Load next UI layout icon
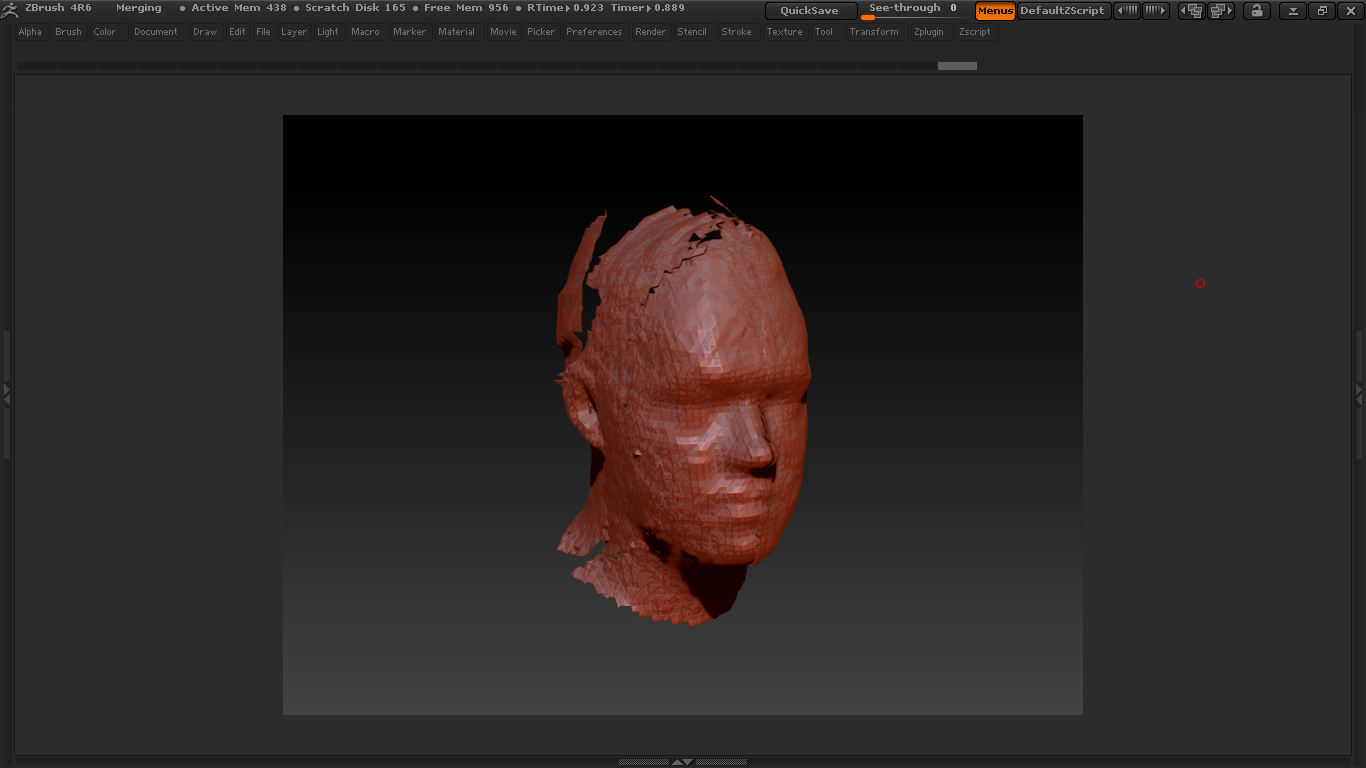The height and width of the screenshot is (768, 1366). click(x=1221, y=11)
